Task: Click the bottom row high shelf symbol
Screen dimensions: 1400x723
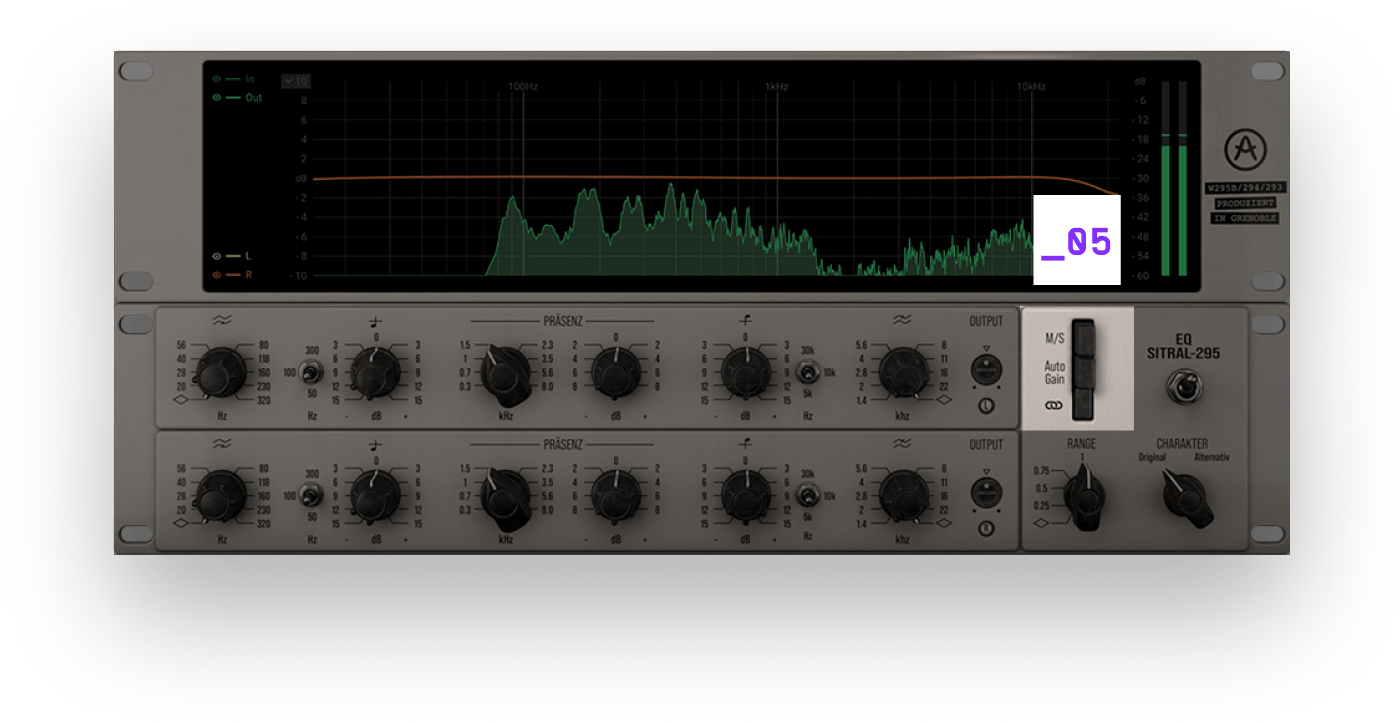Action: [x=745, y=443]
